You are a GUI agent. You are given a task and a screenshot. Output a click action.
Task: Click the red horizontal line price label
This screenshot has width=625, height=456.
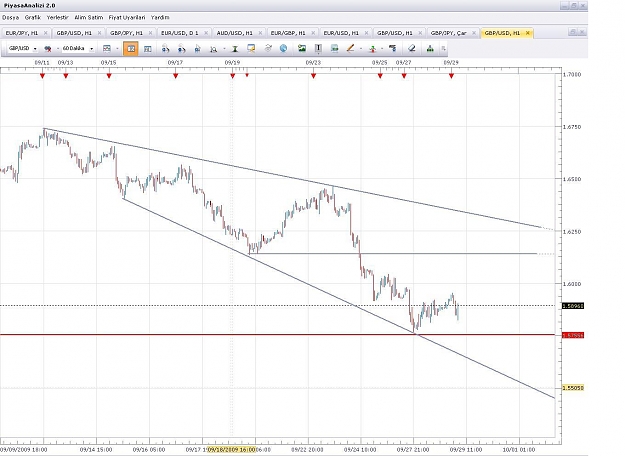point(573,335)
